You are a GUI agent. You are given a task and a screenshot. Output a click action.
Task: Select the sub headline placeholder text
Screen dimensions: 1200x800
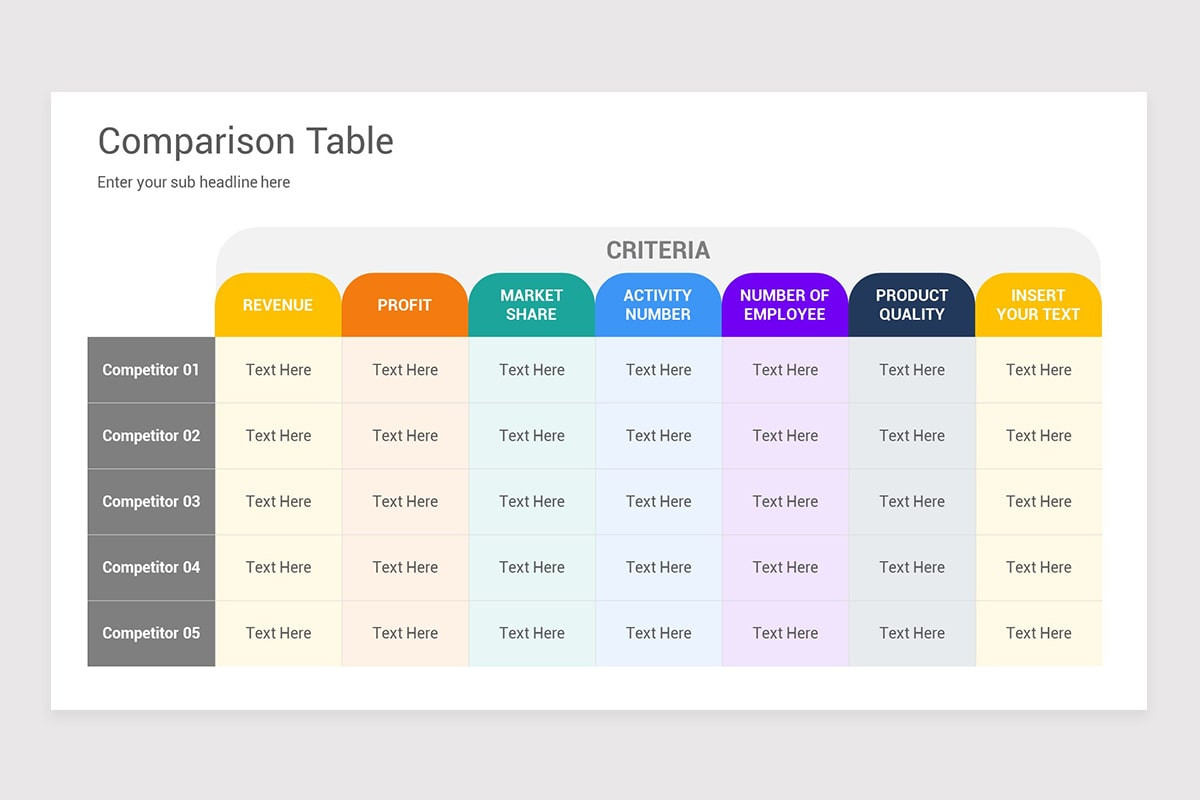(x=193, y=182)
